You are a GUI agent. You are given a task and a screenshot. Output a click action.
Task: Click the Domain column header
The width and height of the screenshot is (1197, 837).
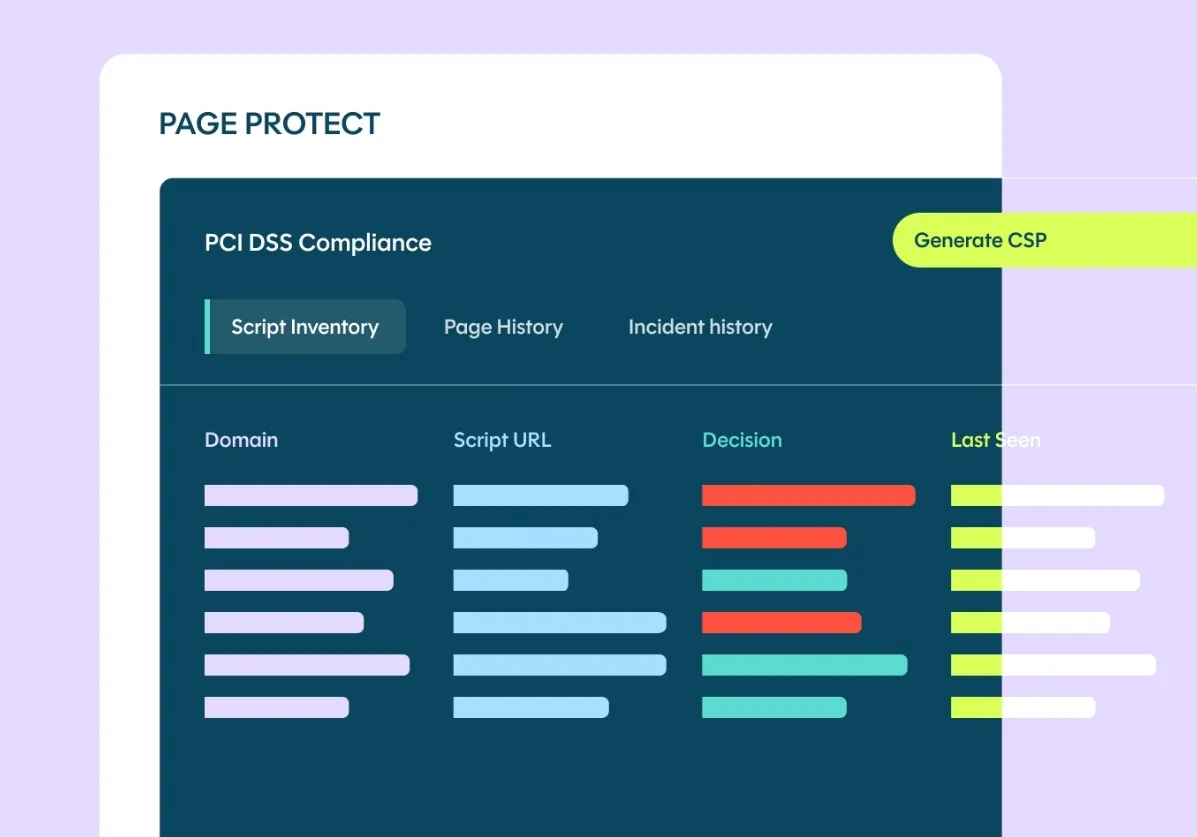coord(241,440)
